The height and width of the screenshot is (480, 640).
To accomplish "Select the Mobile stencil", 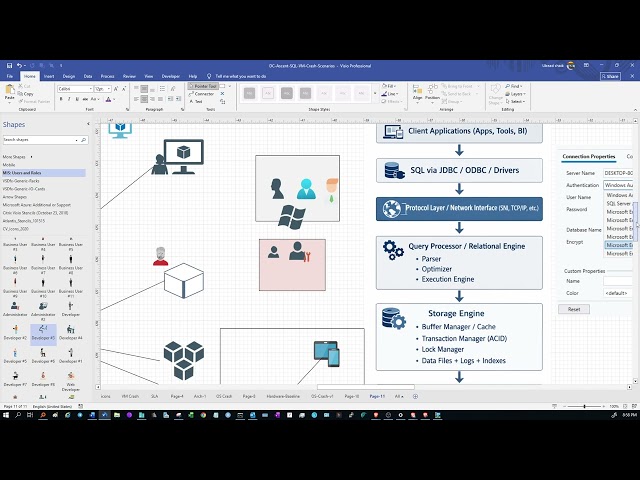I will coord(9,165).
